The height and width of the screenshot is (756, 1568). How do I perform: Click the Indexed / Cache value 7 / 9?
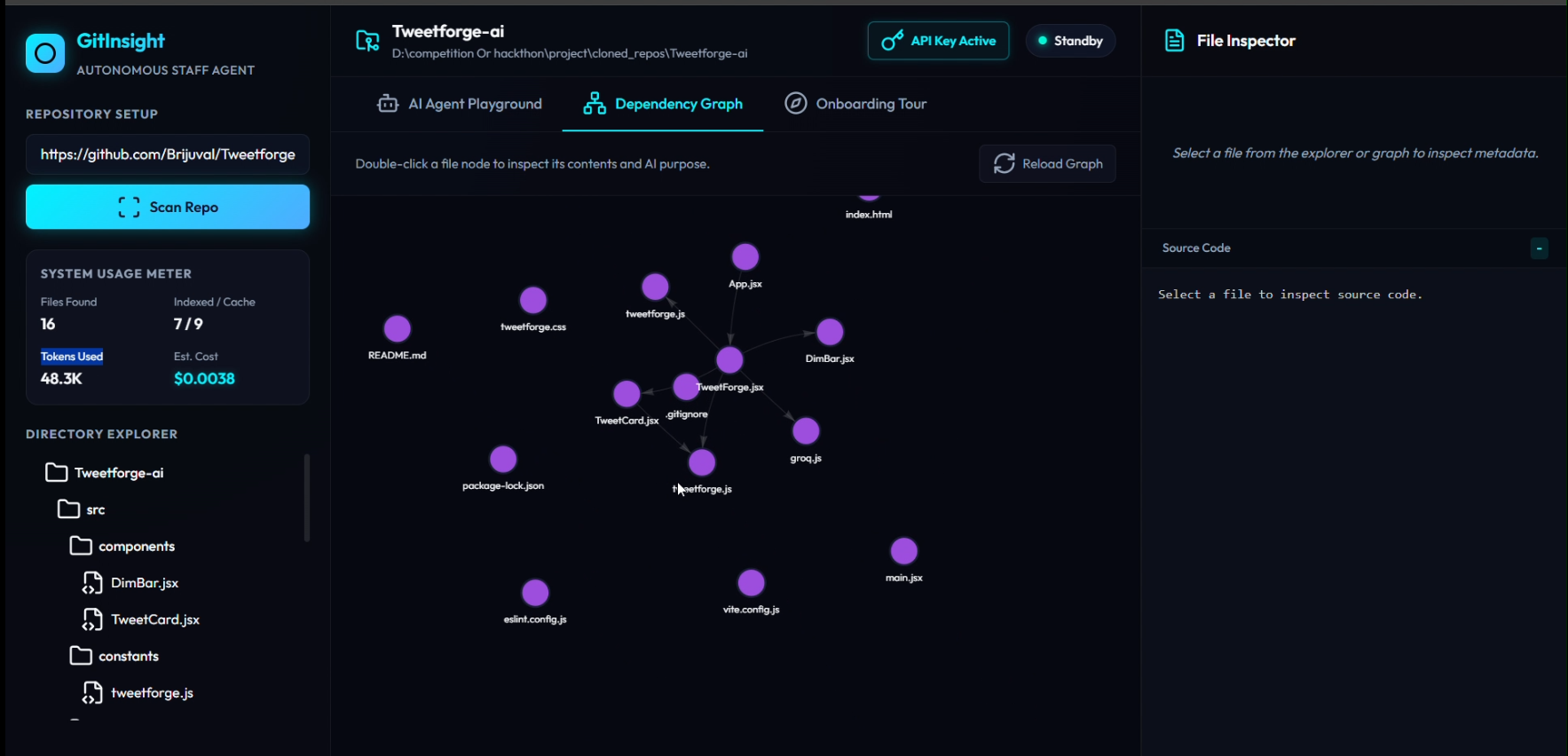point(188,324)
